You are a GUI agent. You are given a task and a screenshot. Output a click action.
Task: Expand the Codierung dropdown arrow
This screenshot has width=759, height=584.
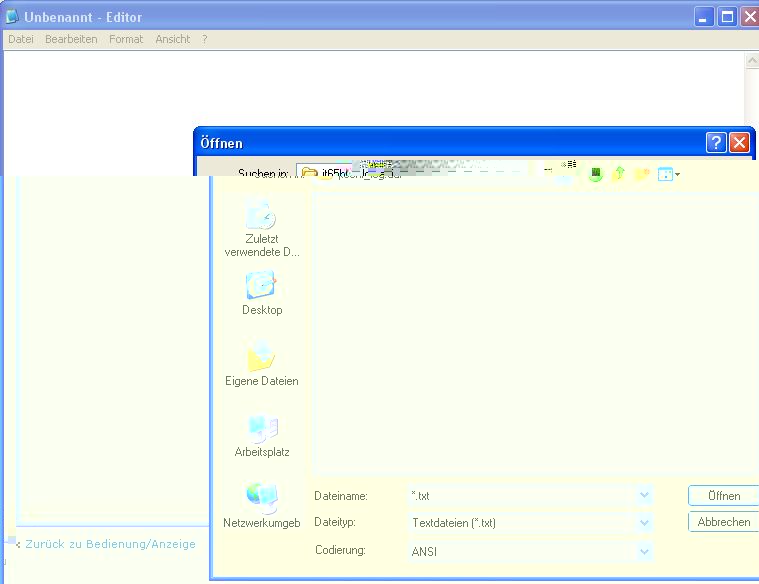(x=644, y=551)
